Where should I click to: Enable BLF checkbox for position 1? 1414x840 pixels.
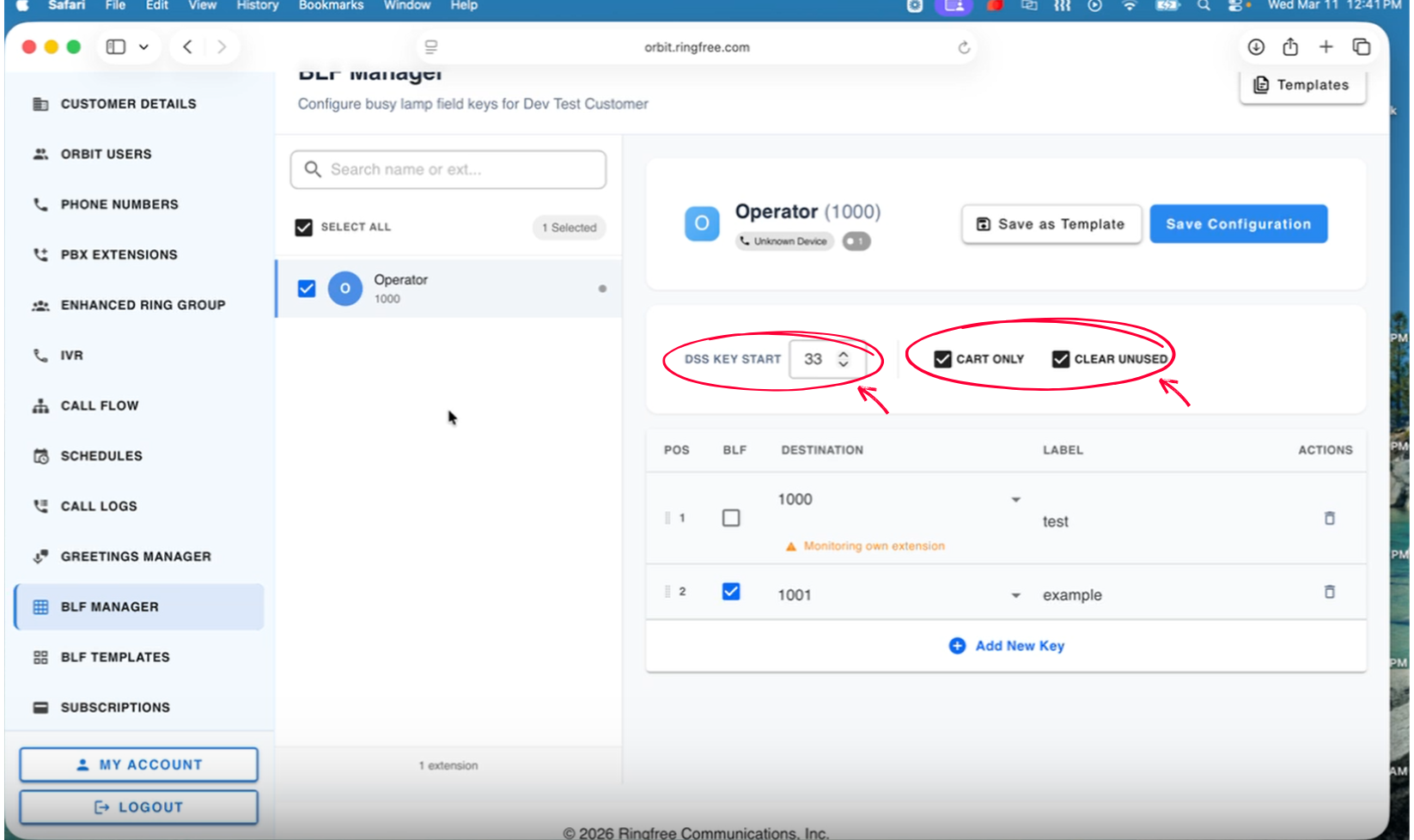pyautogui.click(x=731, y=518)
